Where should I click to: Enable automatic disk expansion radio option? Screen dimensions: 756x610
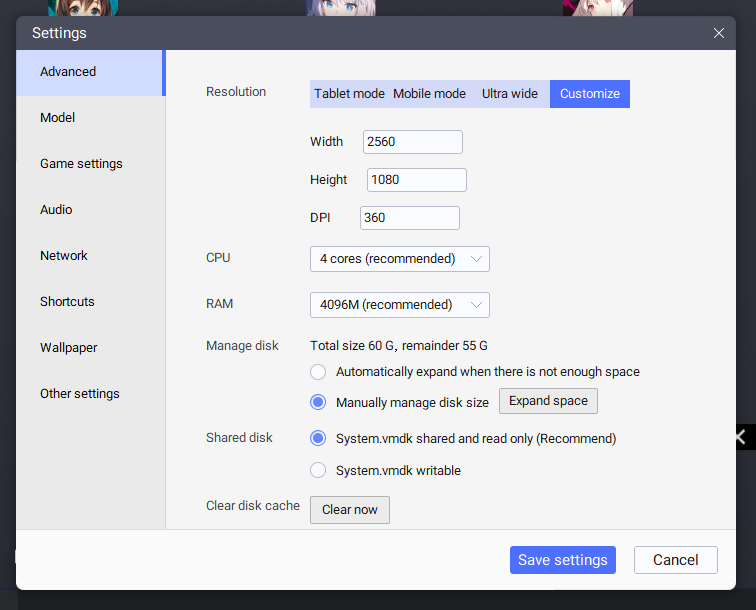pyautogui.click(x=318, y=372)
